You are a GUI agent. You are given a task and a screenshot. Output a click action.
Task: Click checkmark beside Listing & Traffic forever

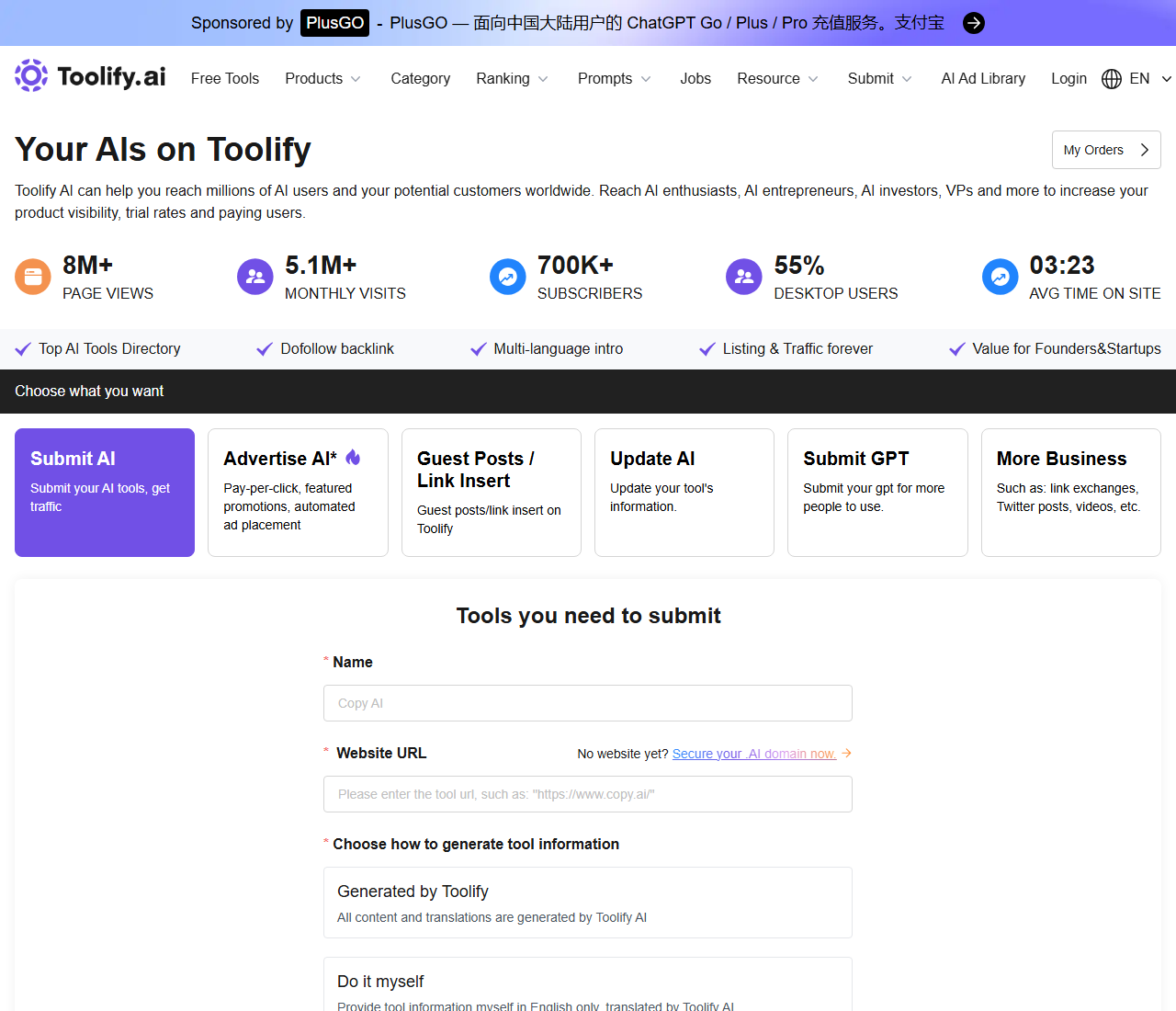707,349
